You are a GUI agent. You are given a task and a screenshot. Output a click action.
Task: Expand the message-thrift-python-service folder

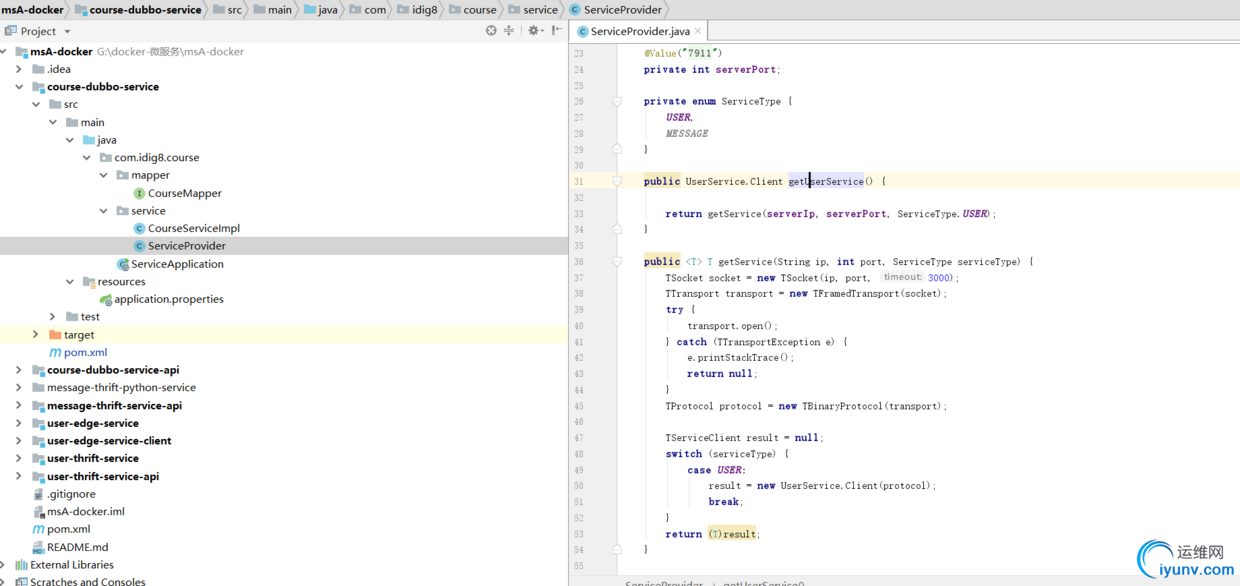pos(19,388)
